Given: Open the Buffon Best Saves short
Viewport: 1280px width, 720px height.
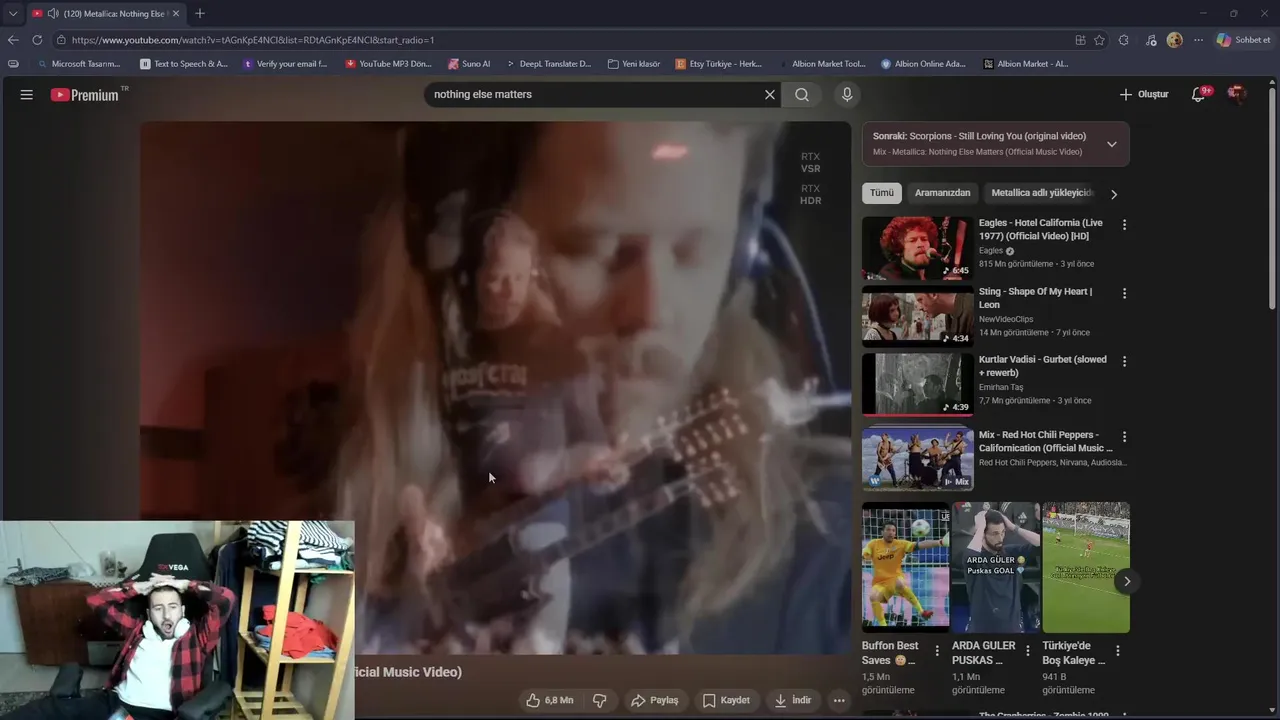Looking at the screenshot, I should 905,567.
